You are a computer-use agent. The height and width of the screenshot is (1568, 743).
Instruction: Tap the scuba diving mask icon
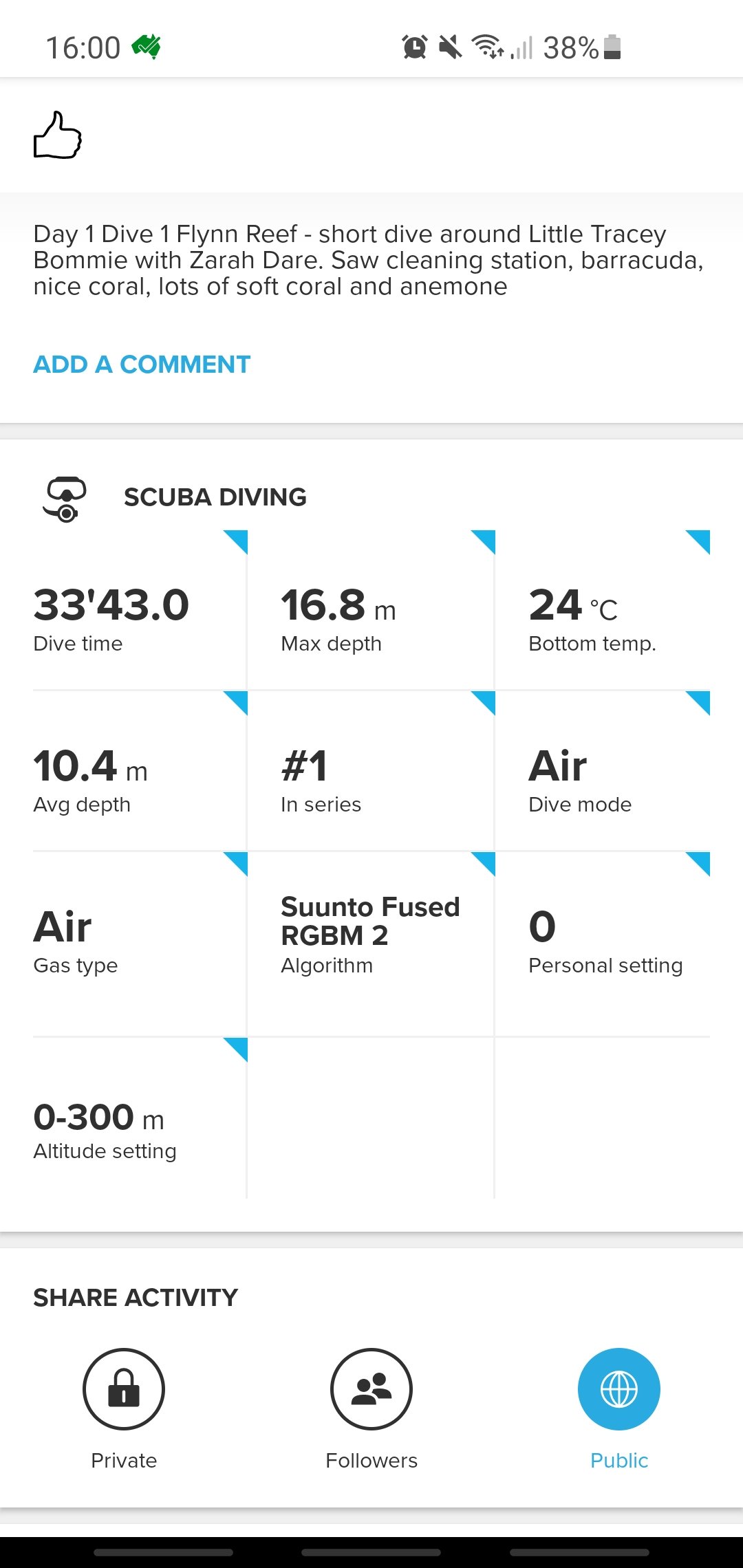65,499
